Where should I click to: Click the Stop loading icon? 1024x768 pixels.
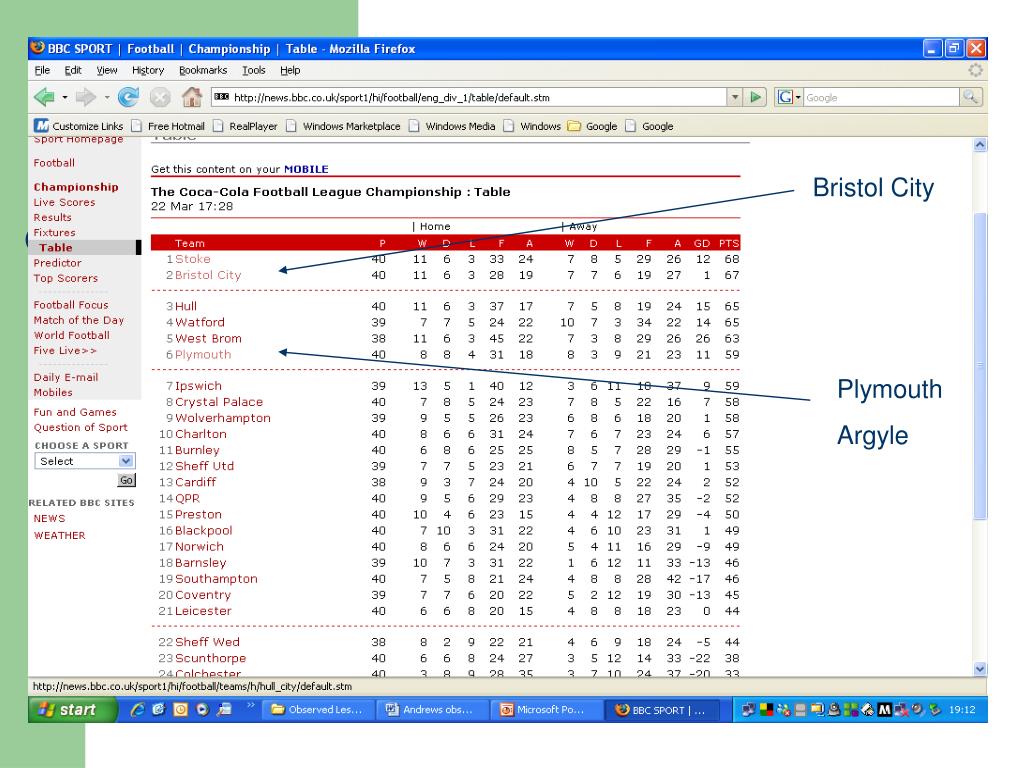pyautogui.click(x=160, y=97)
